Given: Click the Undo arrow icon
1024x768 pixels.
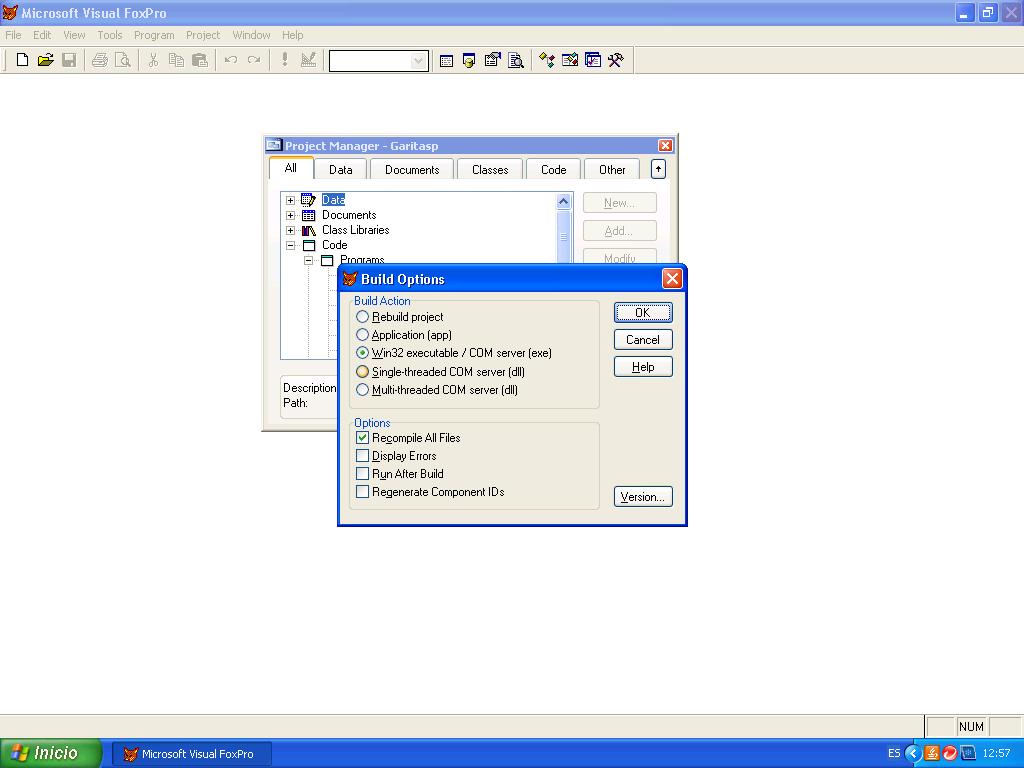Looking at the screenshot, I should click(231, 60).
